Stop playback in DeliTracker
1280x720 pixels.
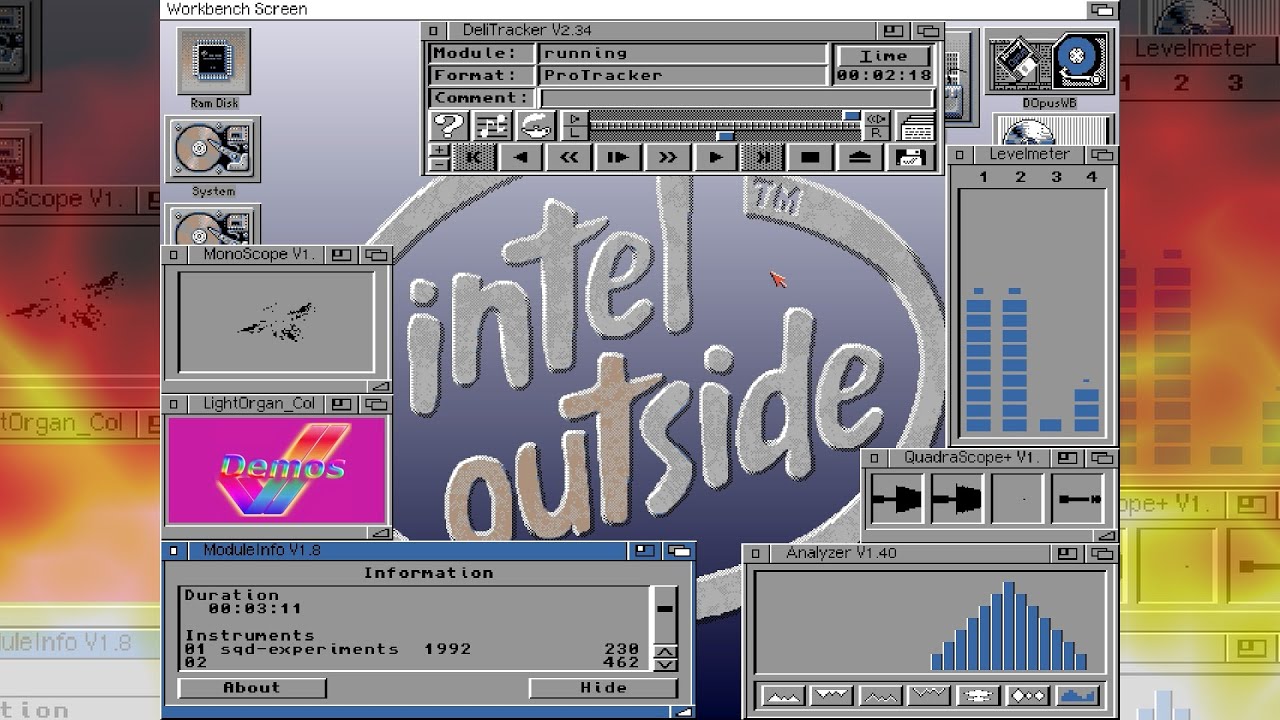[811, 157]
